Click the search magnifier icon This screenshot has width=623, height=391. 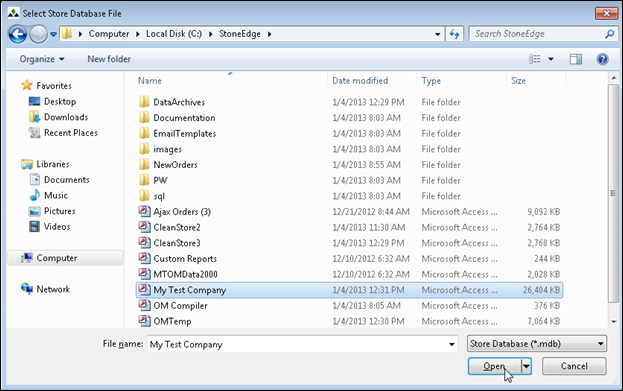[609, 34]
